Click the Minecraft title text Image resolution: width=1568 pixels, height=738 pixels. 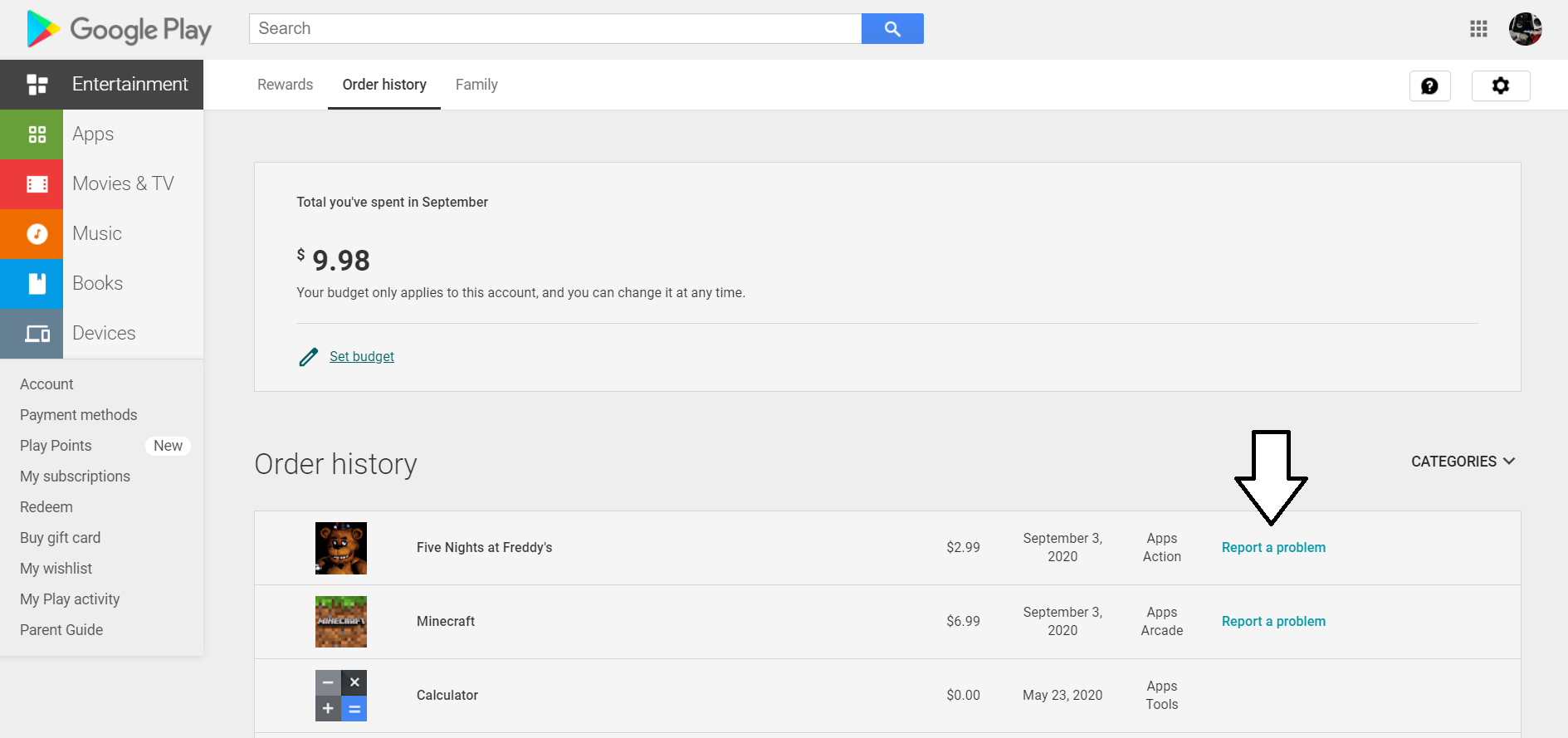446,622
